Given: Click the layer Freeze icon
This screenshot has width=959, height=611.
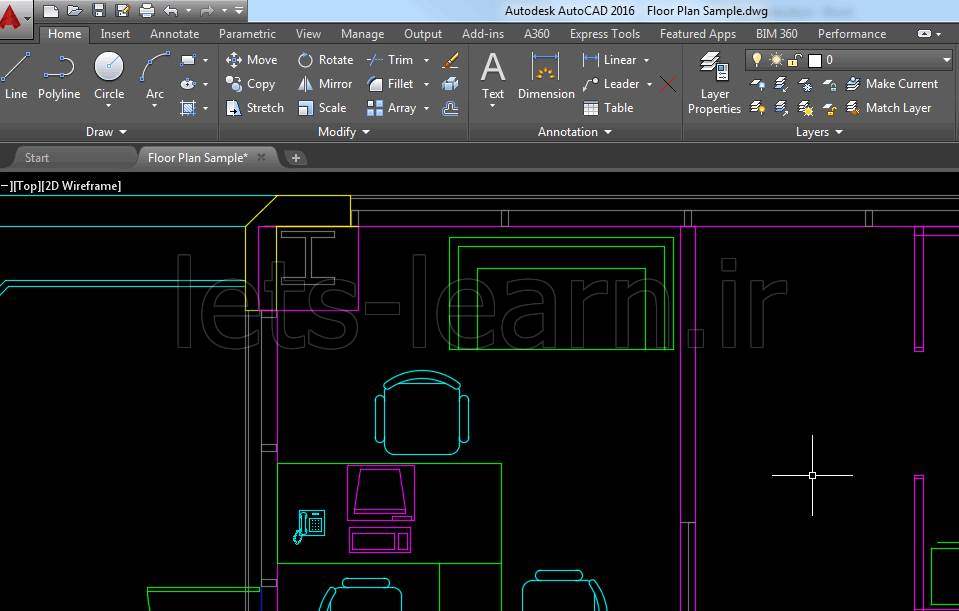Looking at the screenshot, I should [805, 84].
